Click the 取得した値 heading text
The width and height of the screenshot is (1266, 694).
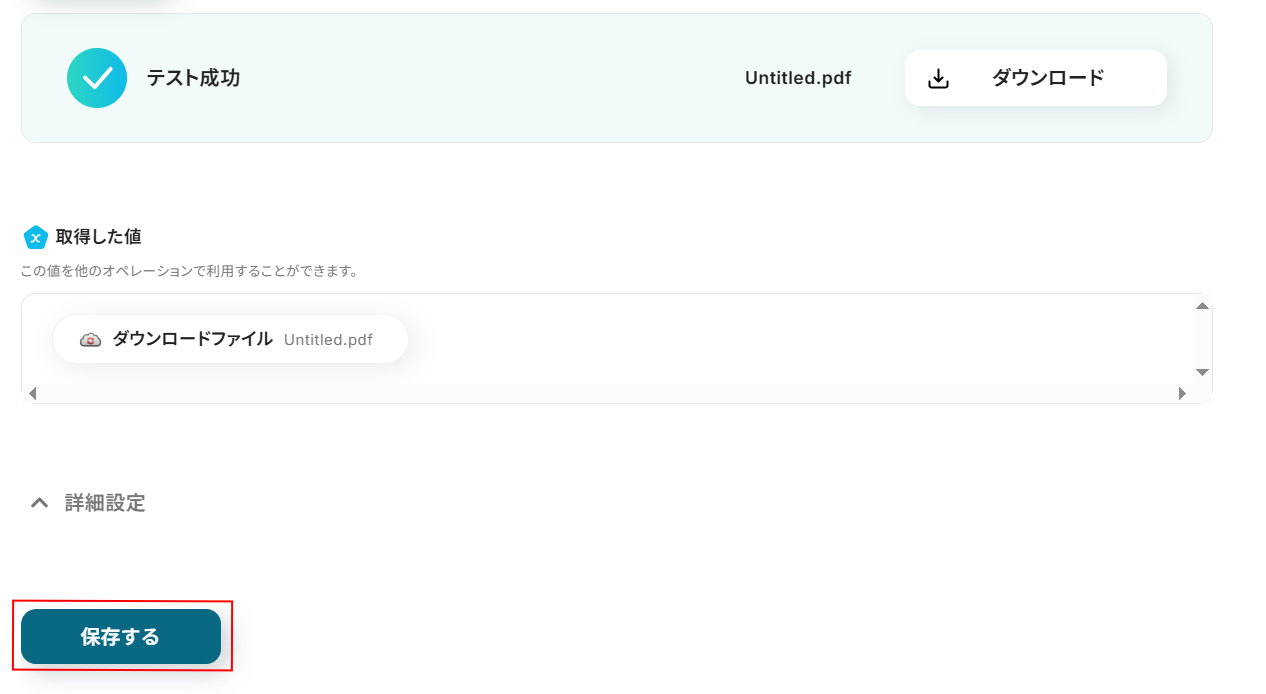tap(98, 237)
